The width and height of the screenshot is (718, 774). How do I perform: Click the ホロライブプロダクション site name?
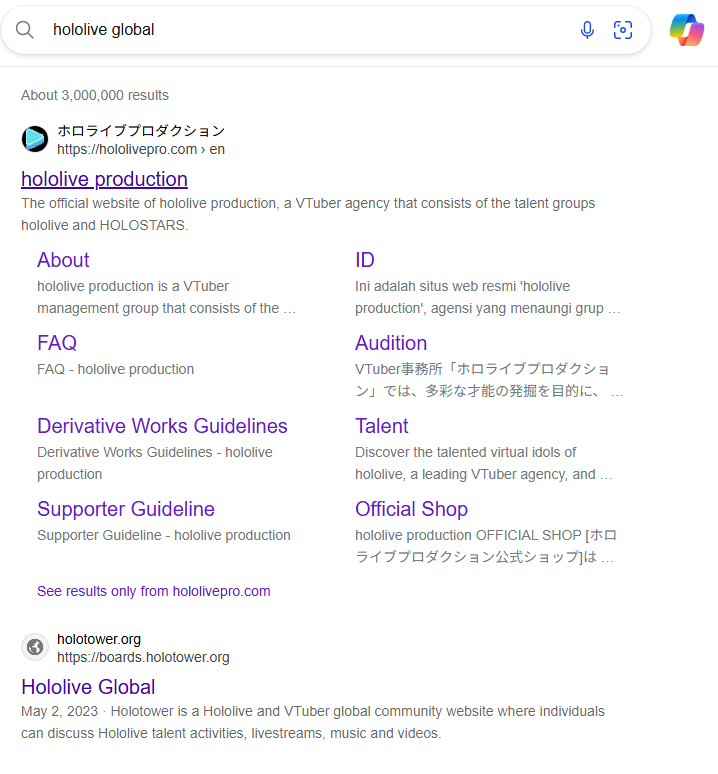pos(141,131)
